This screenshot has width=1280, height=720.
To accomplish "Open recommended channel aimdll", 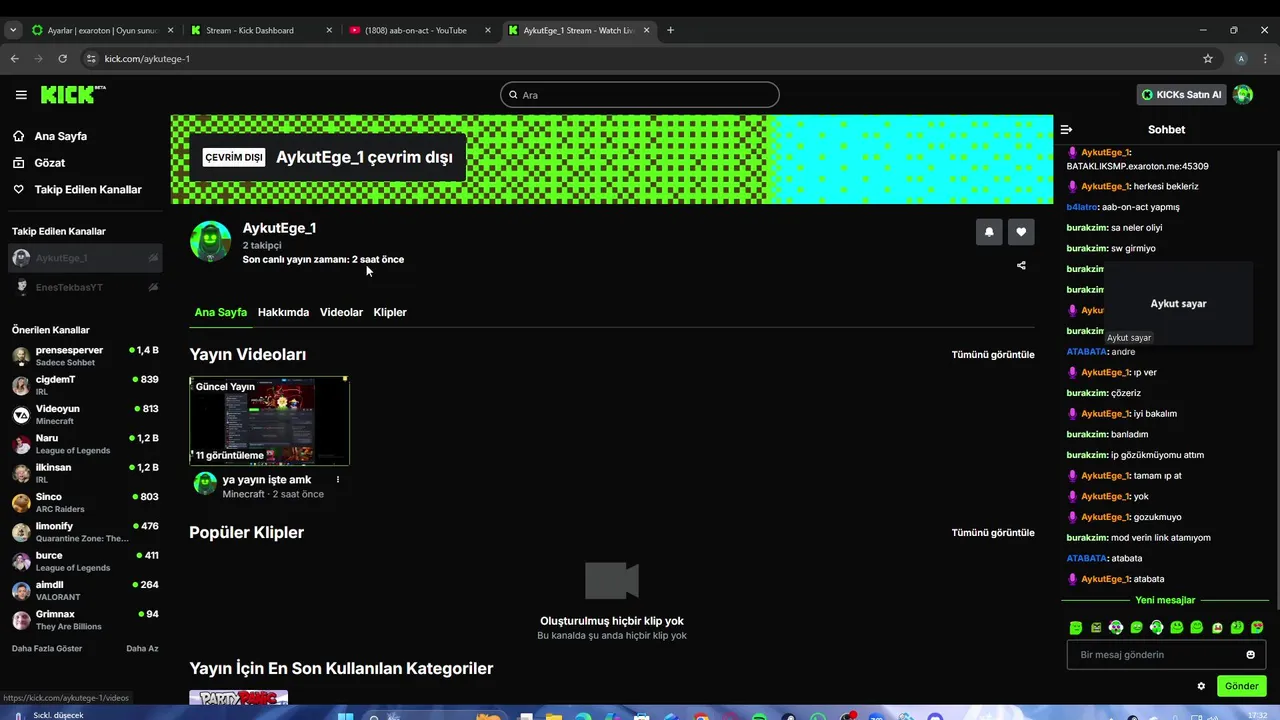I will point(85,590).
